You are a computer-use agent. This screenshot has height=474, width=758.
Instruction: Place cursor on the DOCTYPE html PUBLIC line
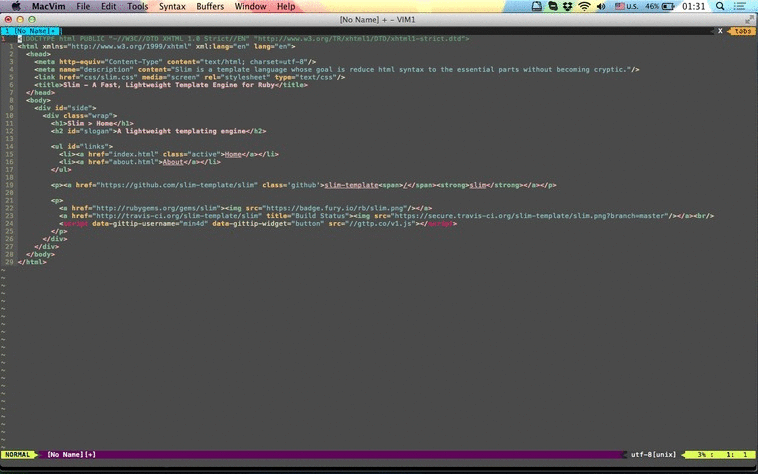pos(244,39)
